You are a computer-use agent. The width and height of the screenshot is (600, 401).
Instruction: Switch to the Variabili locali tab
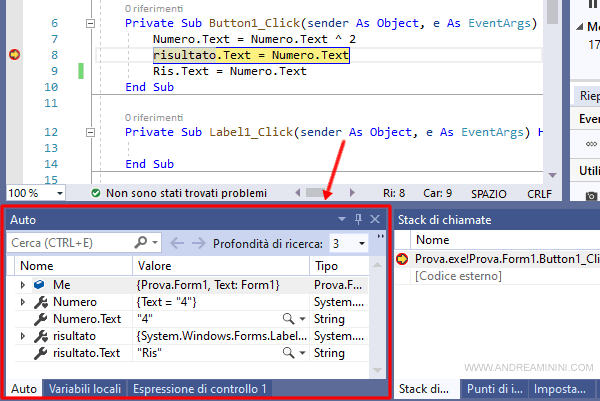[x=85, y=389]
